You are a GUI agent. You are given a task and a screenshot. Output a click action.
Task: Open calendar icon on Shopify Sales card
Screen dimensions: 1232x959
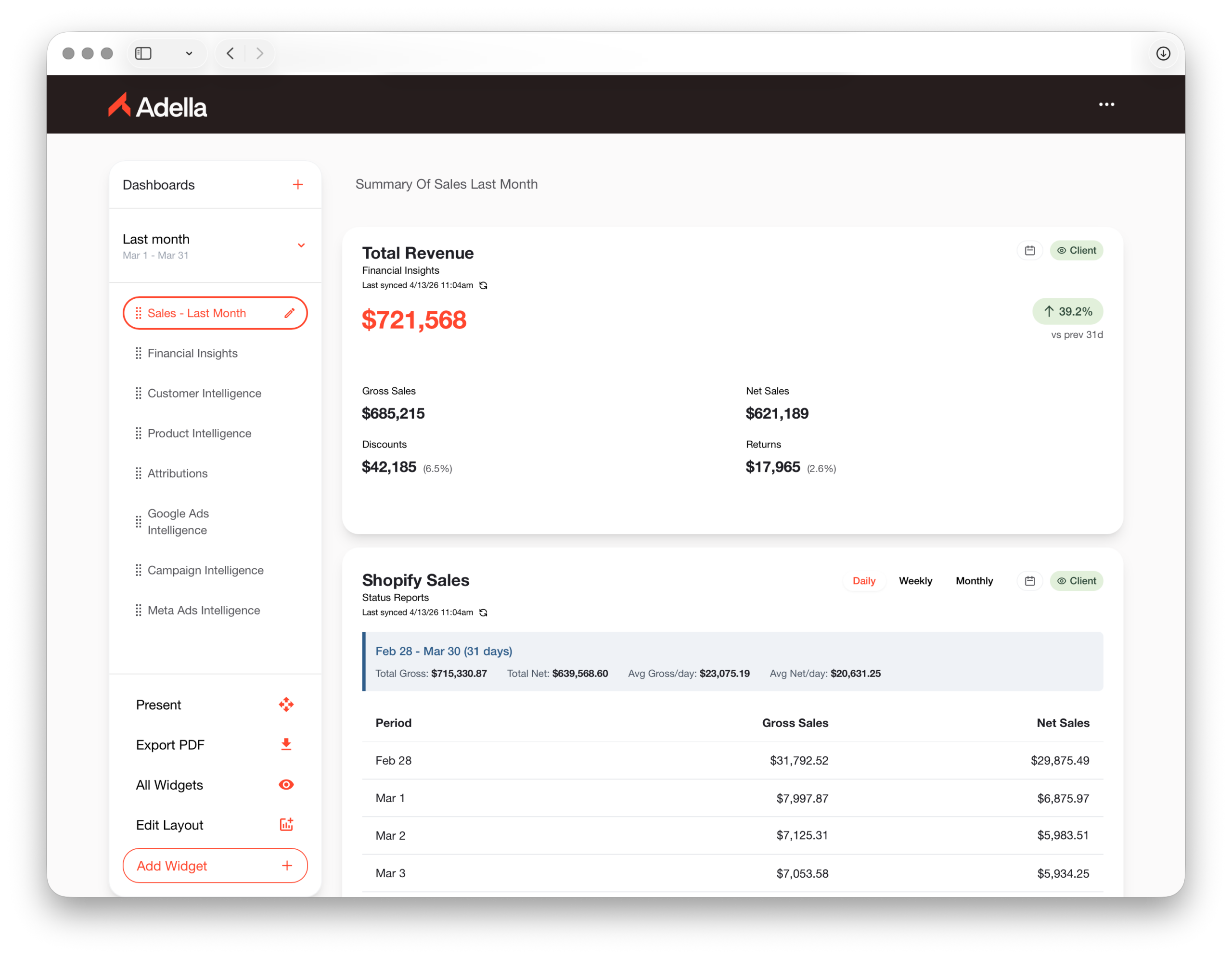pos(1029,581)
